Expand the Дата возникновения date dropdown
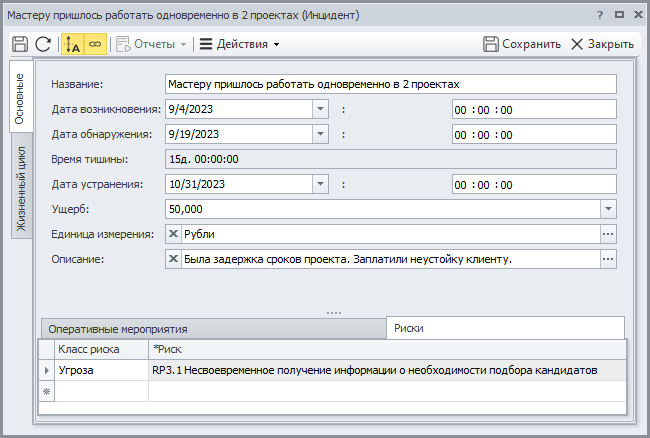Image resolution: width=650 pixels, height=438 pixels. 320,109
